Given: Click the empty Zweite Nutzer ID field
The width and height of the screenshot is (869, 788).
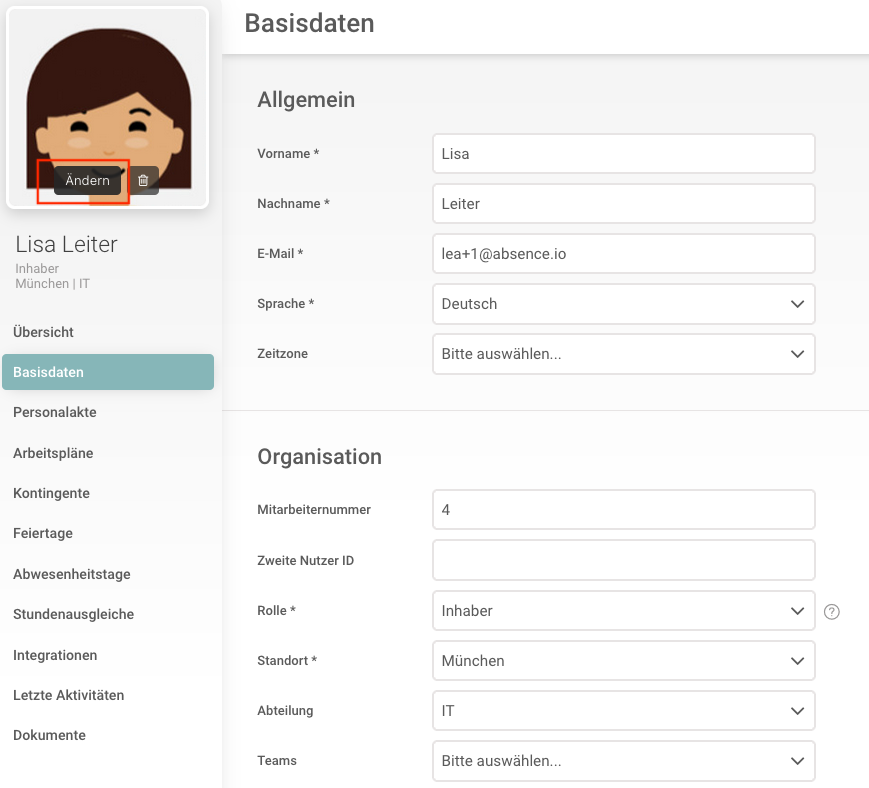Looking at the screenshot, I should [623, 560].
